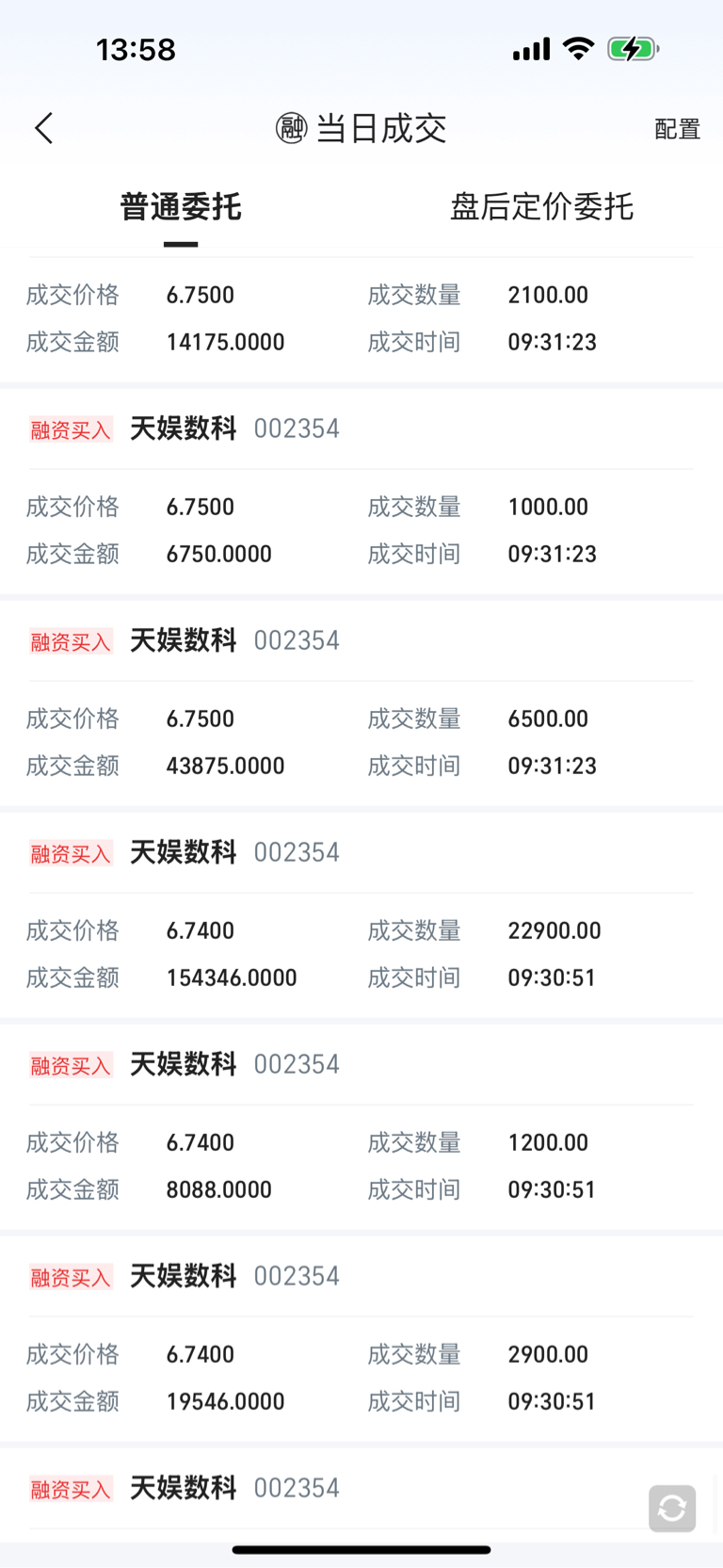This screenshot has width=723, height=1568.
Task: Tap the circular 融 margin-account icon
Action: [291, 128]
